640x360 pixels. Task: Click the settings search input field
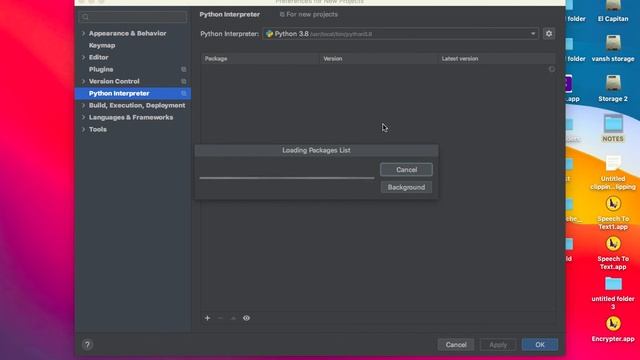[133, 17]
